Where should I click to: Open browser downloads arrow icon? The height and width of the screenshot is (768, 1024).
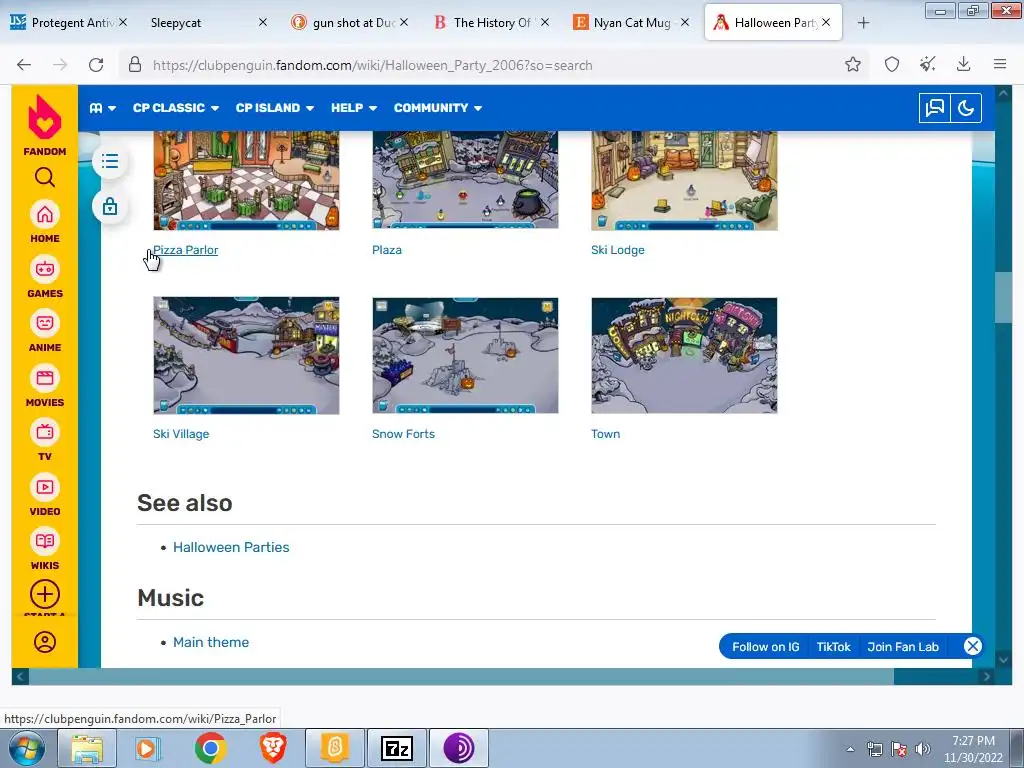pos(963,64)
